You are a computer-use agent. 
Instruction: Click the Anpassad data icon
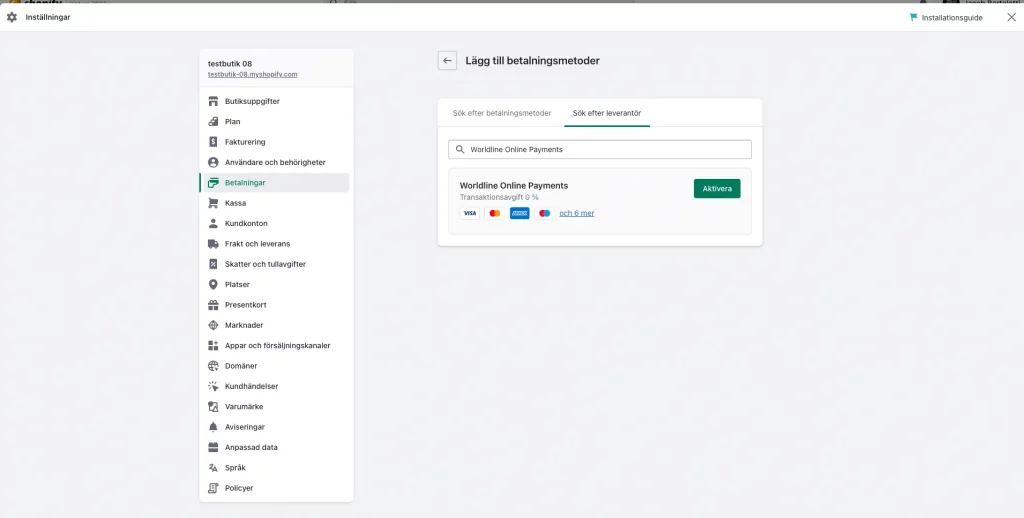pos(213,447)
